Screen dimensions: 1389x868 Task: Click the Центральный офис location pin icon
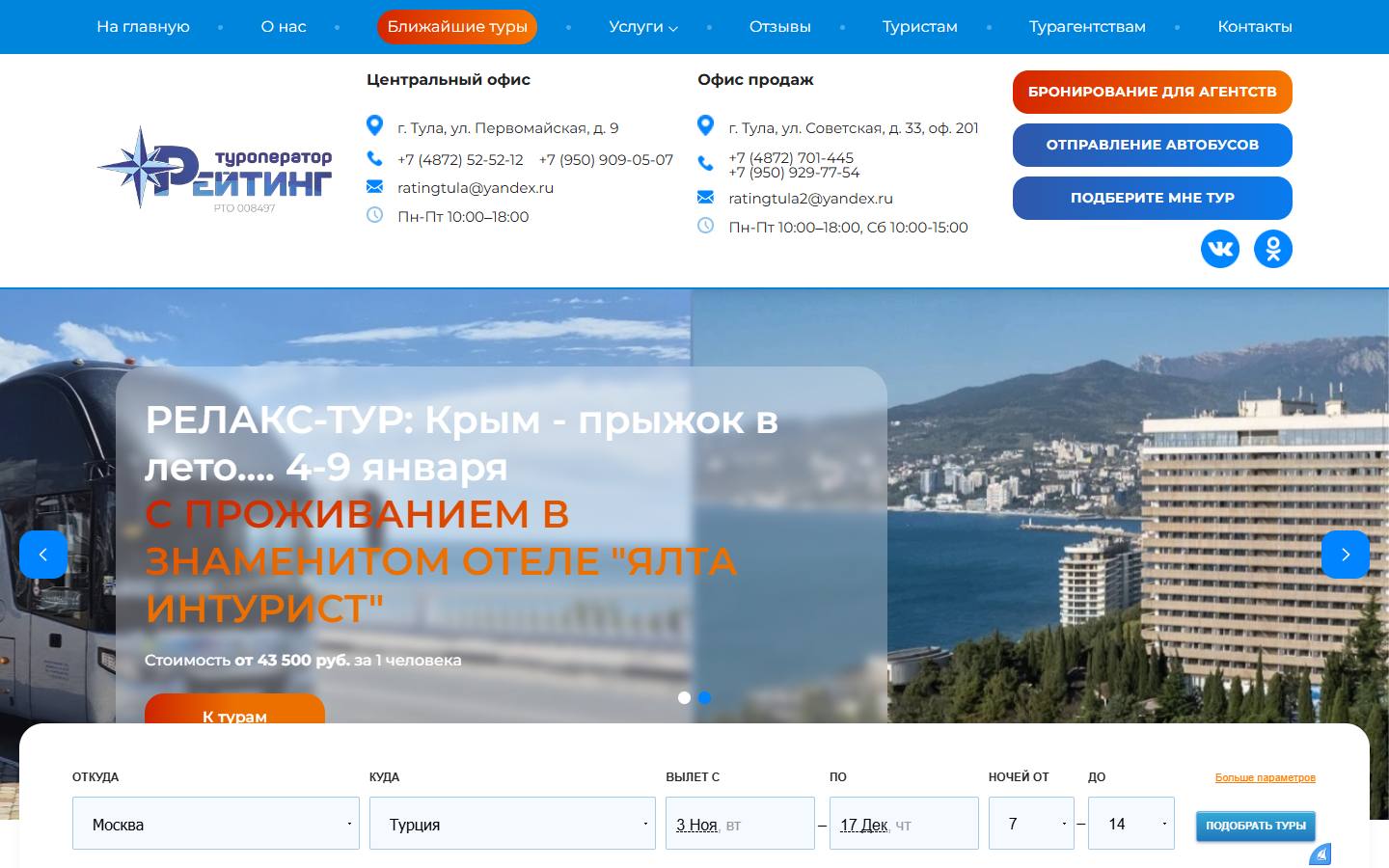[x=375, y=125]
